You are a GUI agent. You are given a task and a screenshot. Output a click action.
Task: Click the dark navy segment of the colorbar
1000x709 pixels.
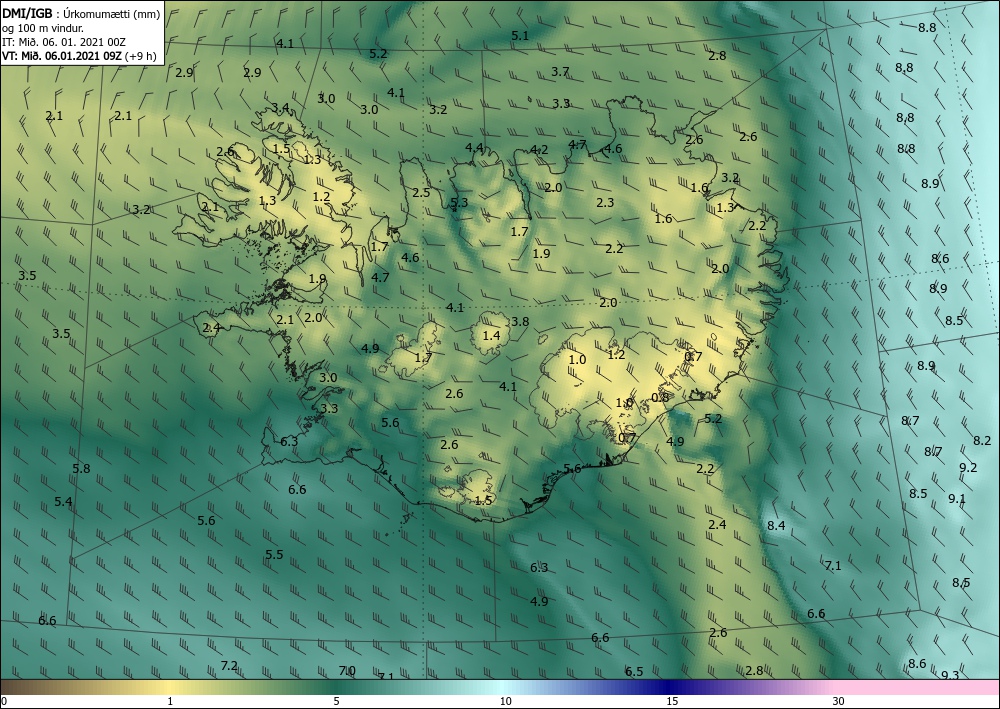click(670, 687)
